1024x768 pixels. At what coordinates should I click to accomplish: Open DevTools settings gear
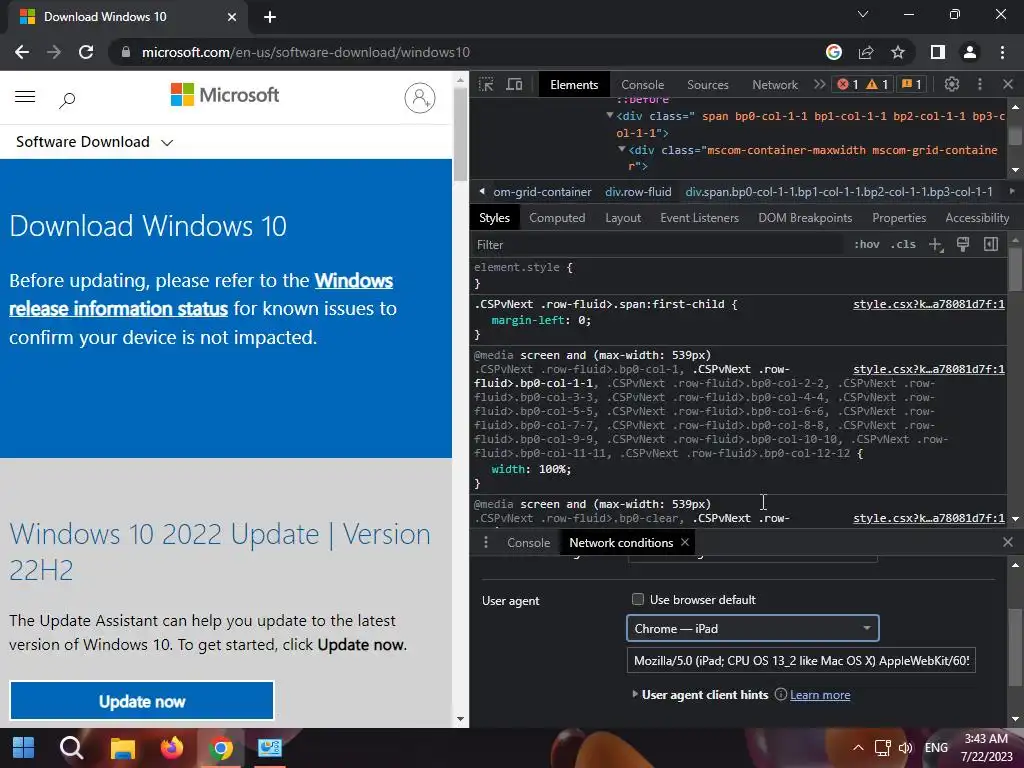(x=952, y=84)
